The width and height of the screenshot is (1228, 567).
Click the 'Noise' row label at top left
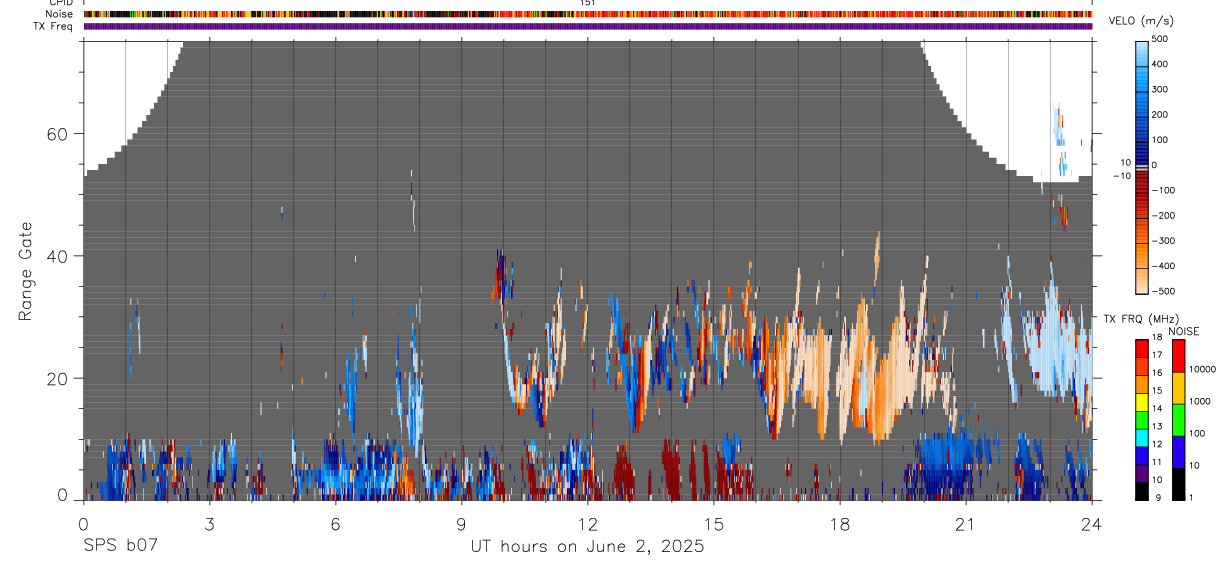(59, 14)
